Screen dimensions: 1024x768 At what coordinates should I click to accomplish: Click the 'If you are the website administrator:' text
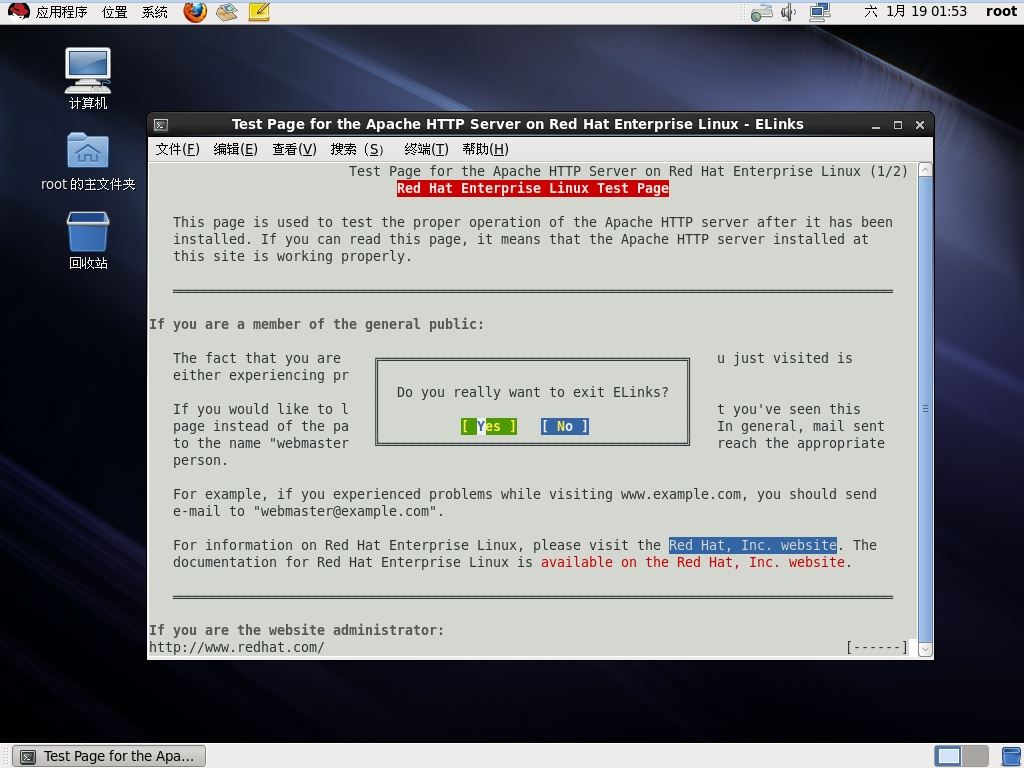pyautogui.click(x=296, y=630)
